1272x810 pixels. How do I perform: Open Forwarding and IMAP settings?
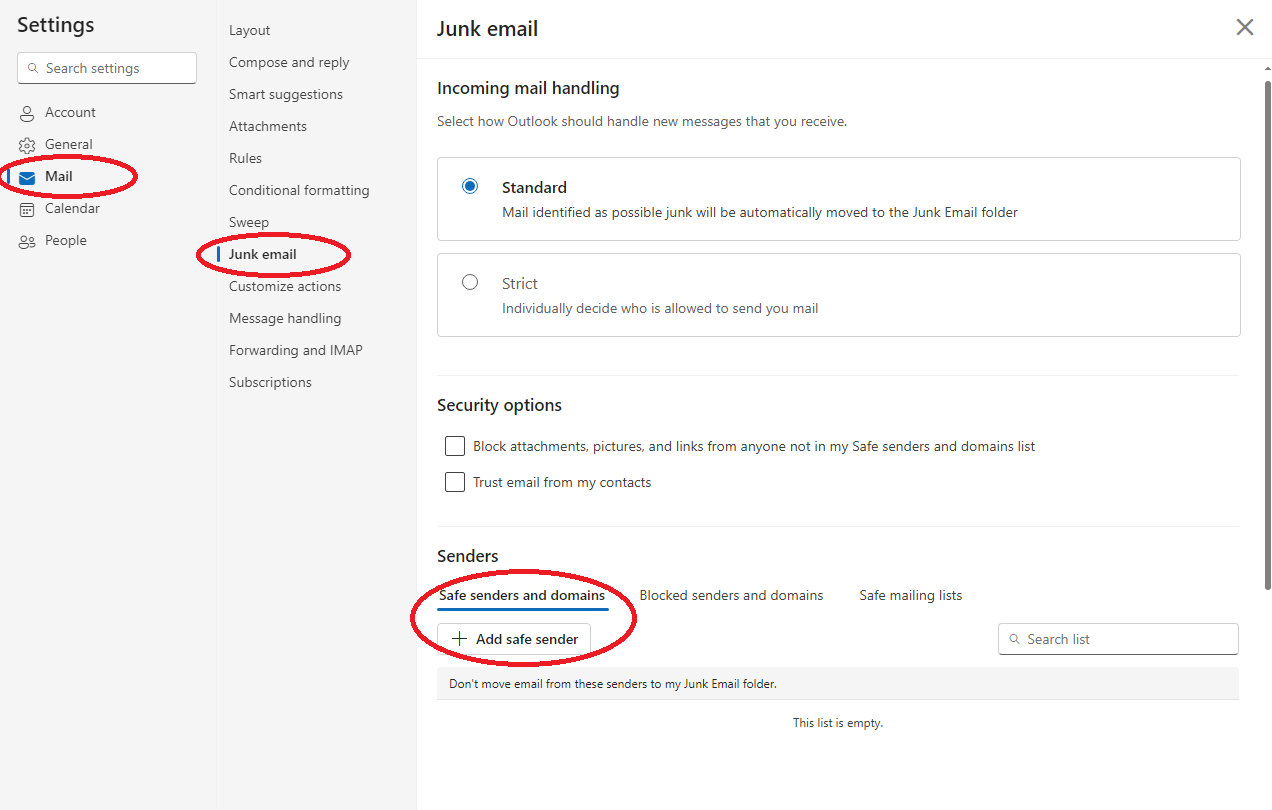pos(295,350)
